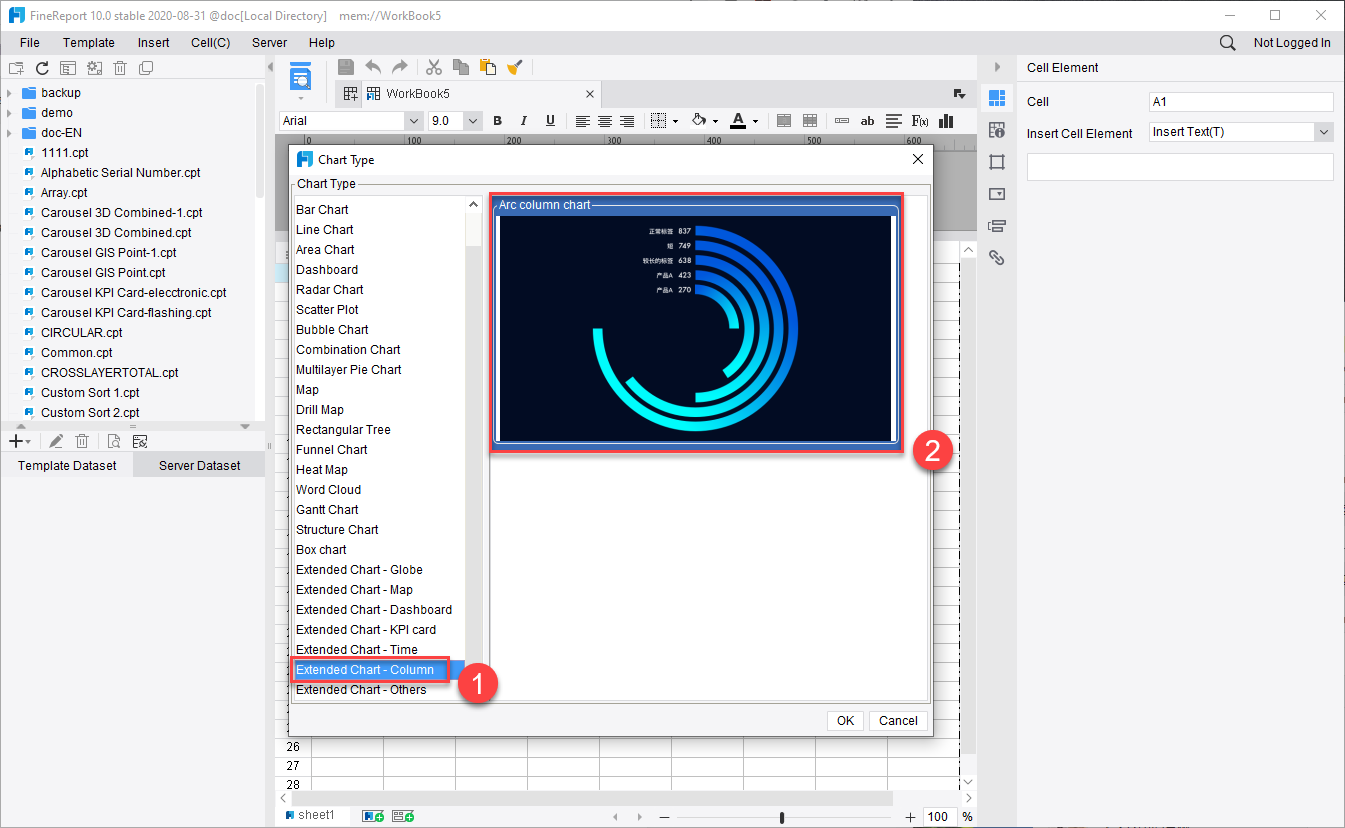Click Cancel in Chart Type dialog
This screenshot has height=828, width=1345.
click(x=899, y=721)
